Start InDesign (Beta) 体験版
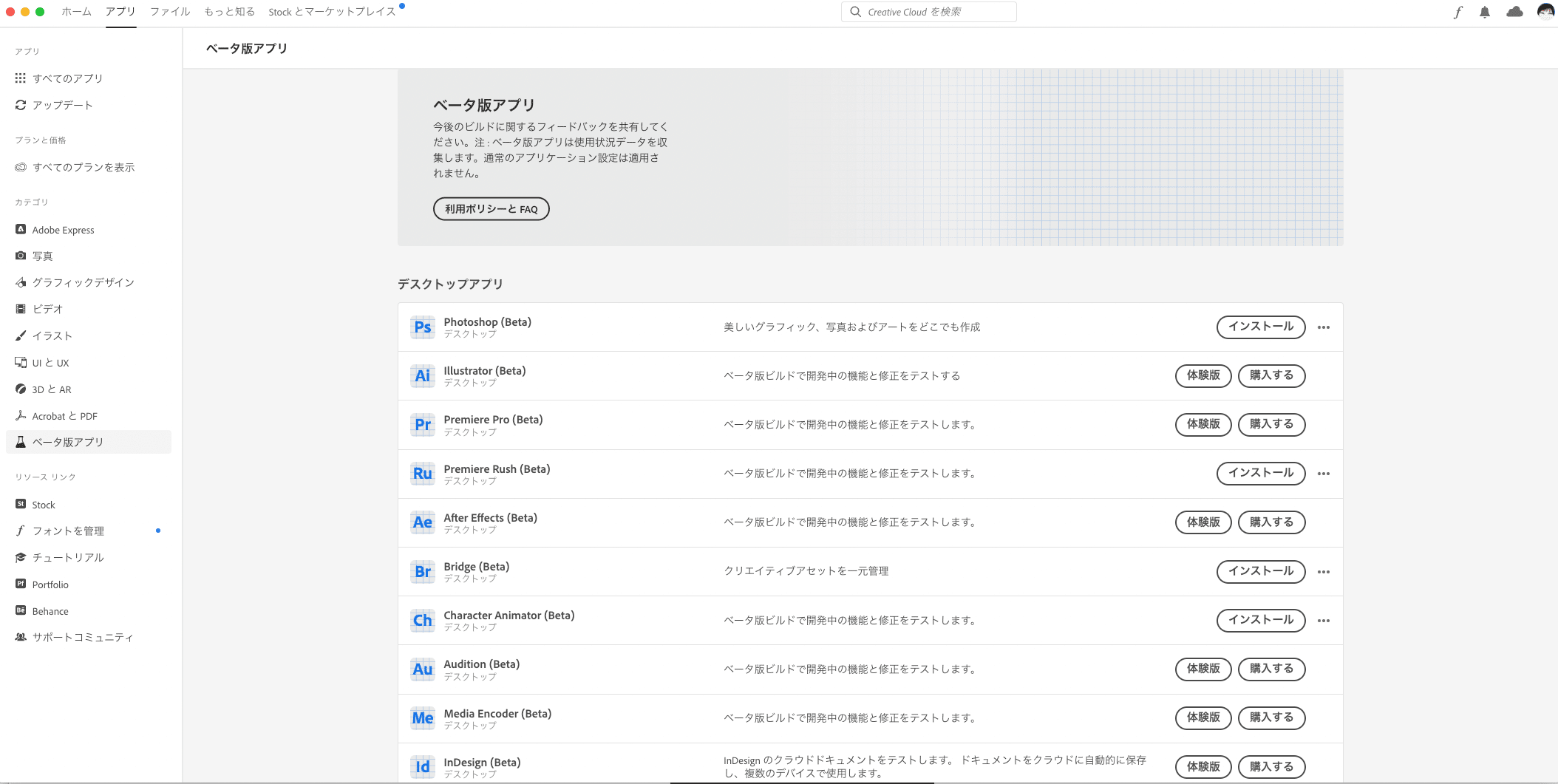1558x784 pixels. tap(1203, 767)
